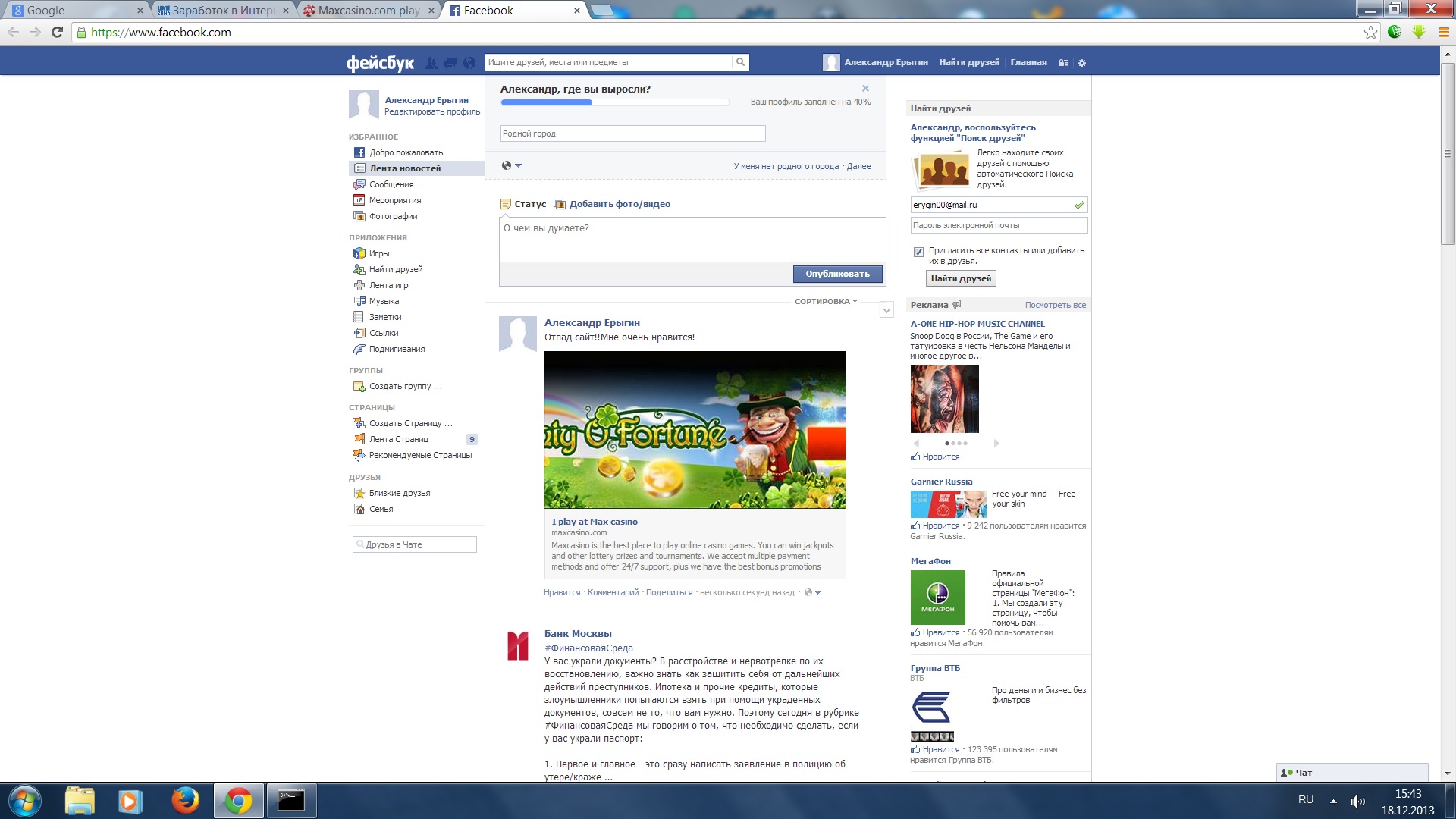Switch to the Google tab
Image resolution: width=1456 pixels, height=819 pixels.
[77, 11]
